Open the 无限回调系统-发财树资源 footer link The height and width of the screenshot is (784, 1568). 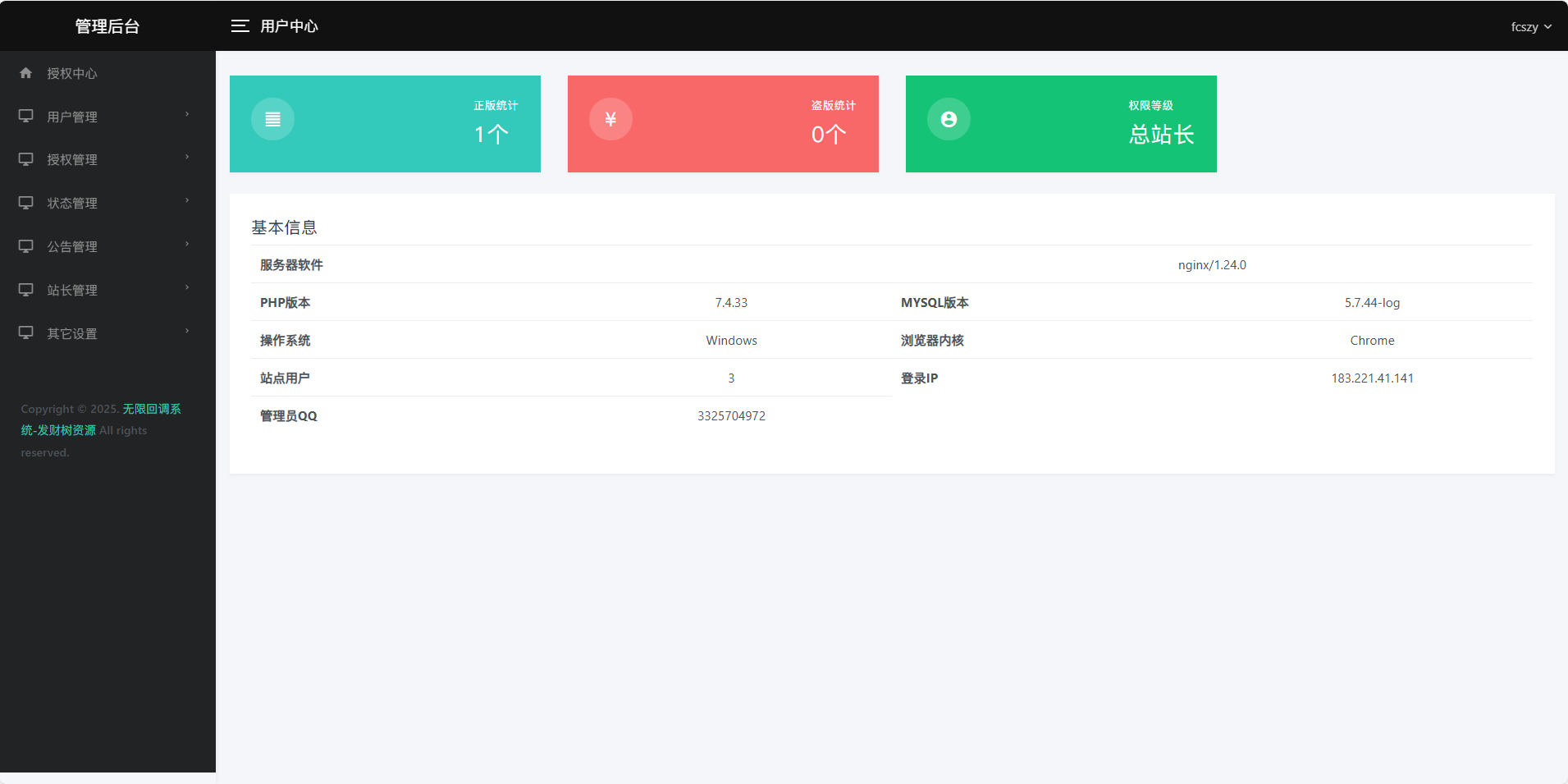coord(100,420)
